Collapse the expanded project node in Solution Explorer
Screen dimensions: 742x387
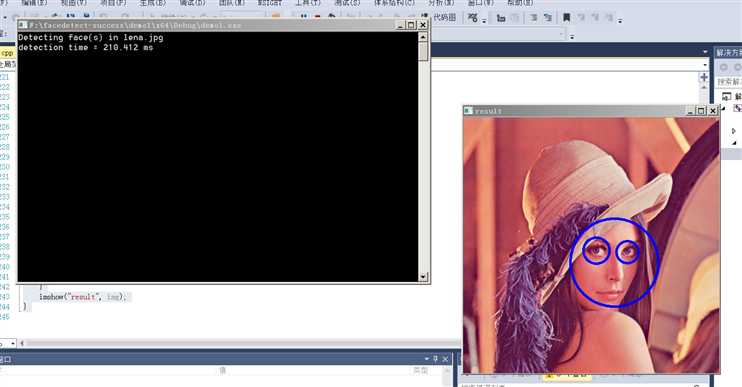coord(724,108)
